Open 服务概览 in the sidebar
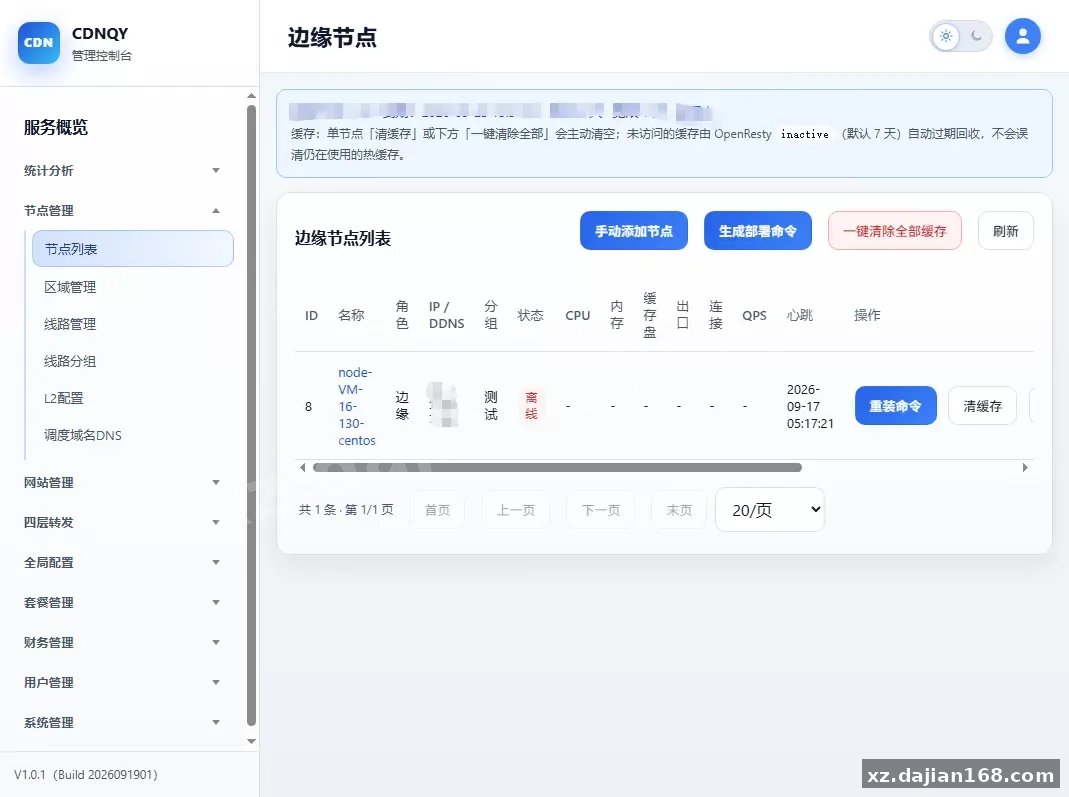1069x797 pixels. [56, 127]
